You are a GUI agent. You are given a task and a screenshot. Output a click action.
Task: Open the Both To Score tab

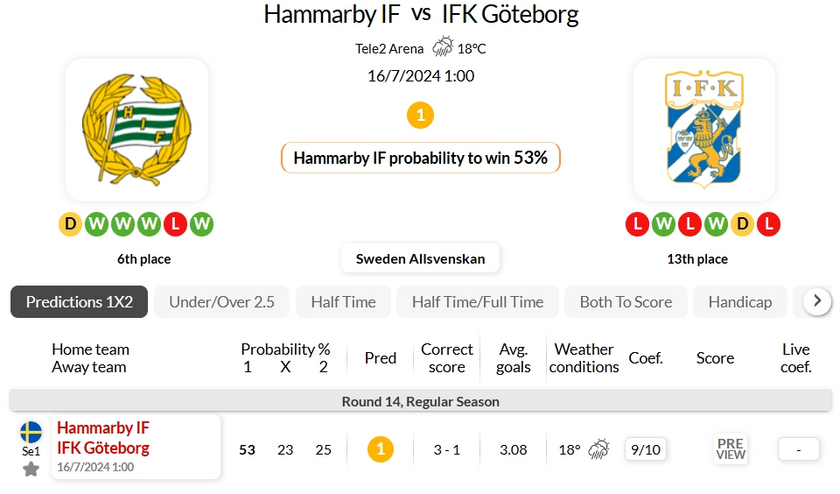click(x=626, y=302)
